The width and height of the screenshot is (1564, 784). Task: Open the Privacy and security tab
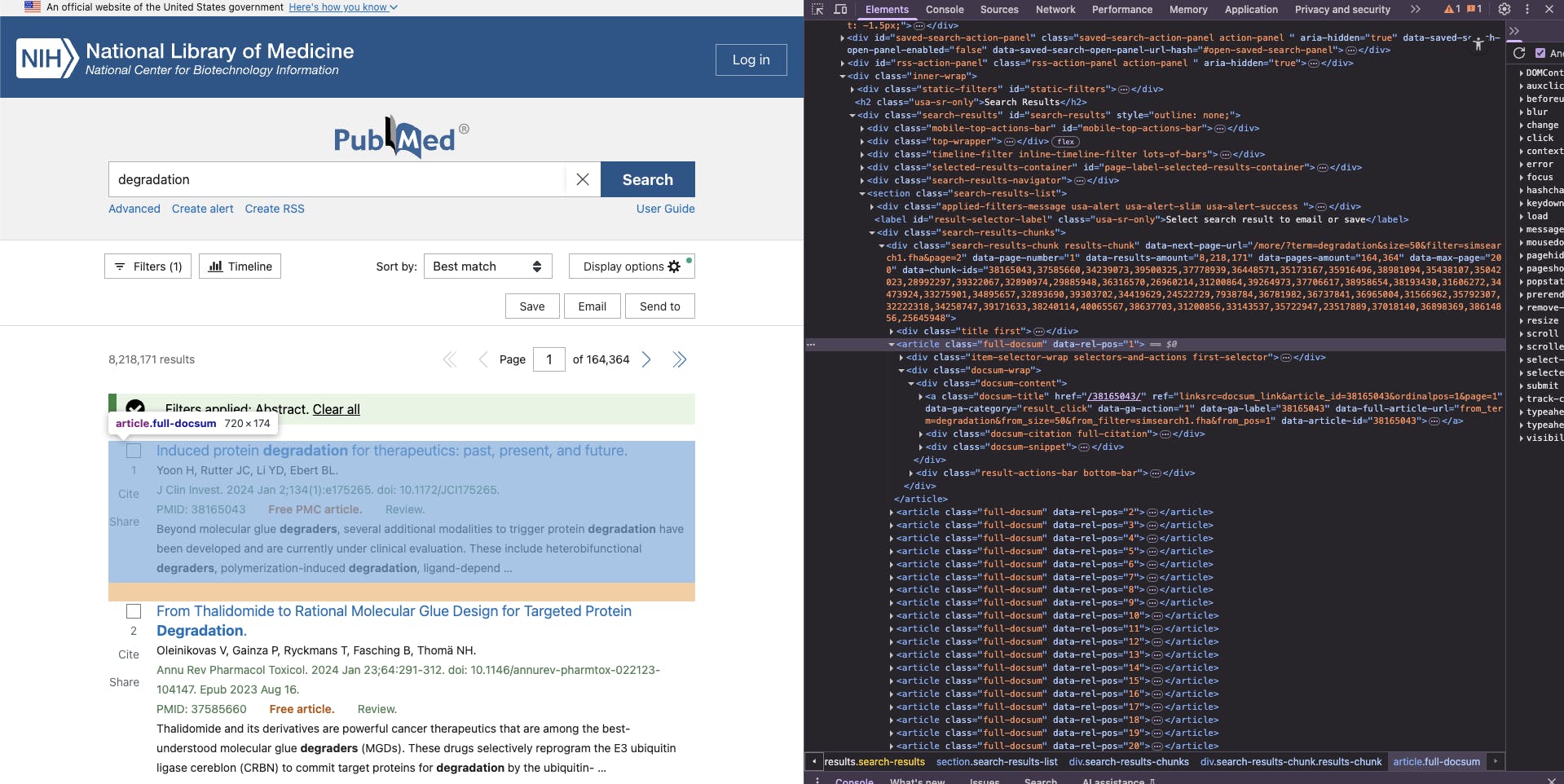(x=1342, y=10)
